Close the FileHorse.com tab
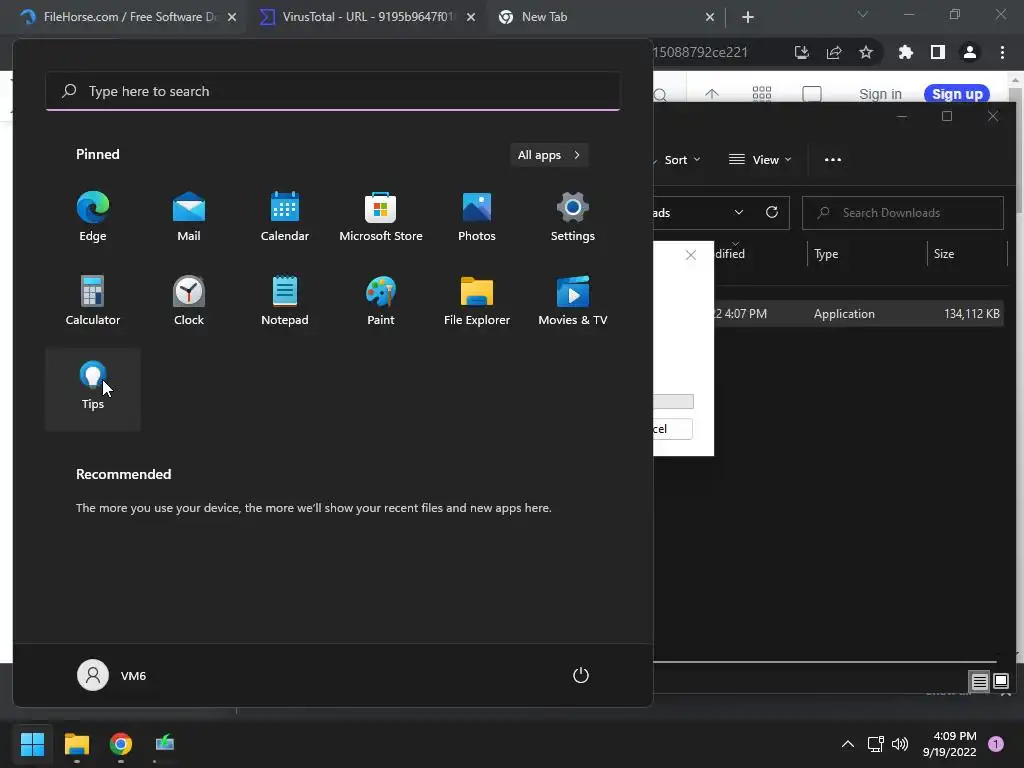 [232, 17]
